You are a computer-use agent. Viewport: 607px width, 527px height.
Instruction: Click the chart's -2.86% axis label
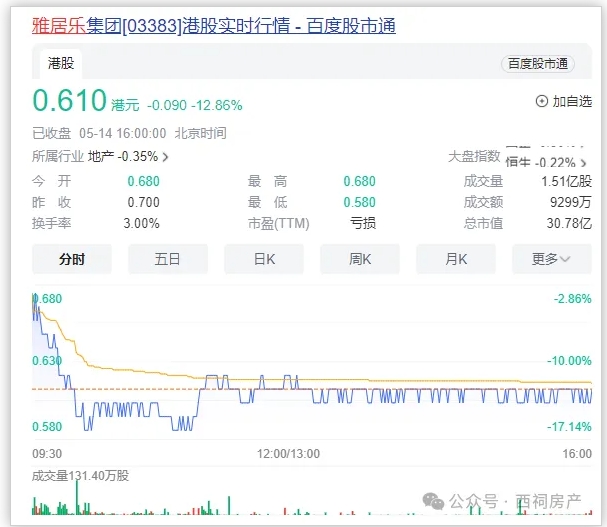pos(573,299)
